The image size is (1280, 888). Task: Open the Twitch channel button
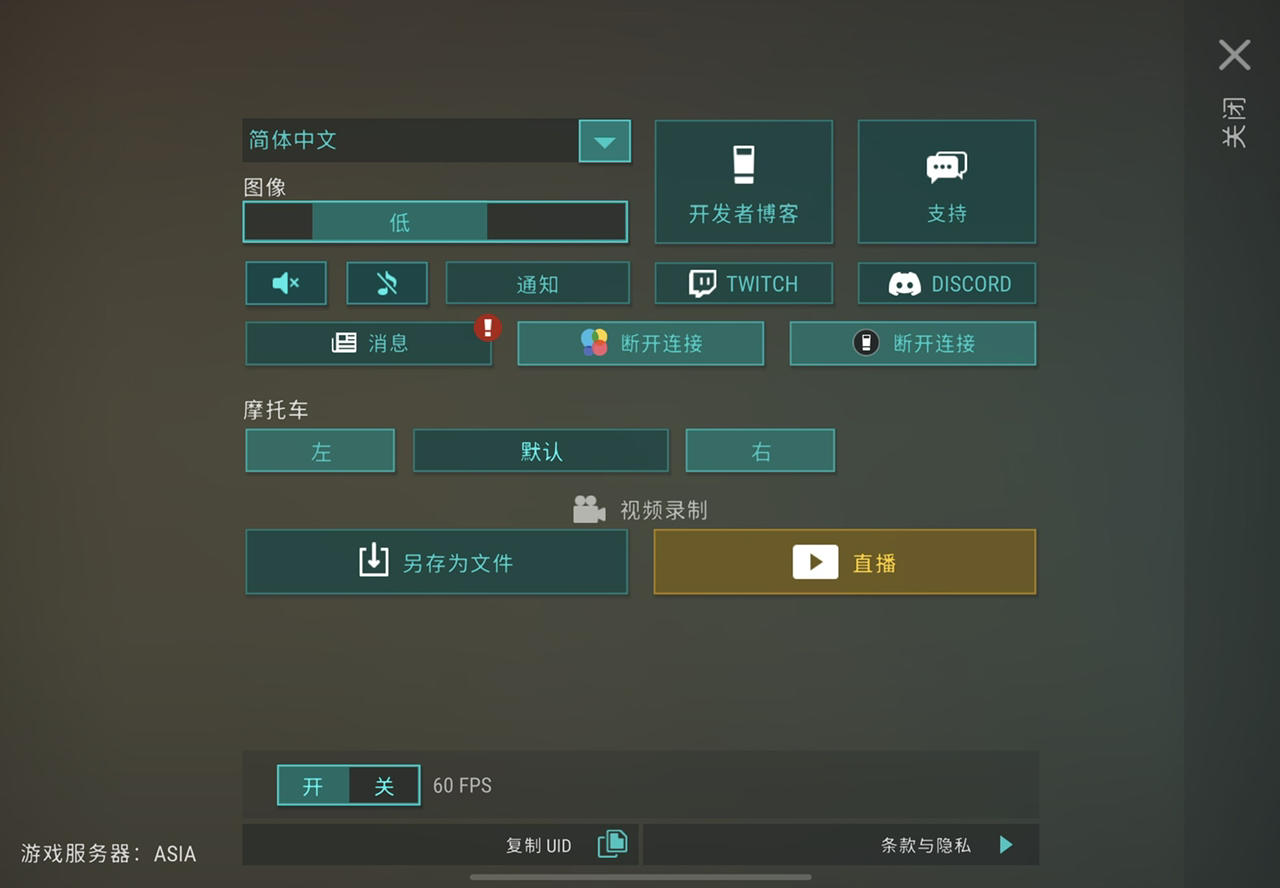(744, 283)
